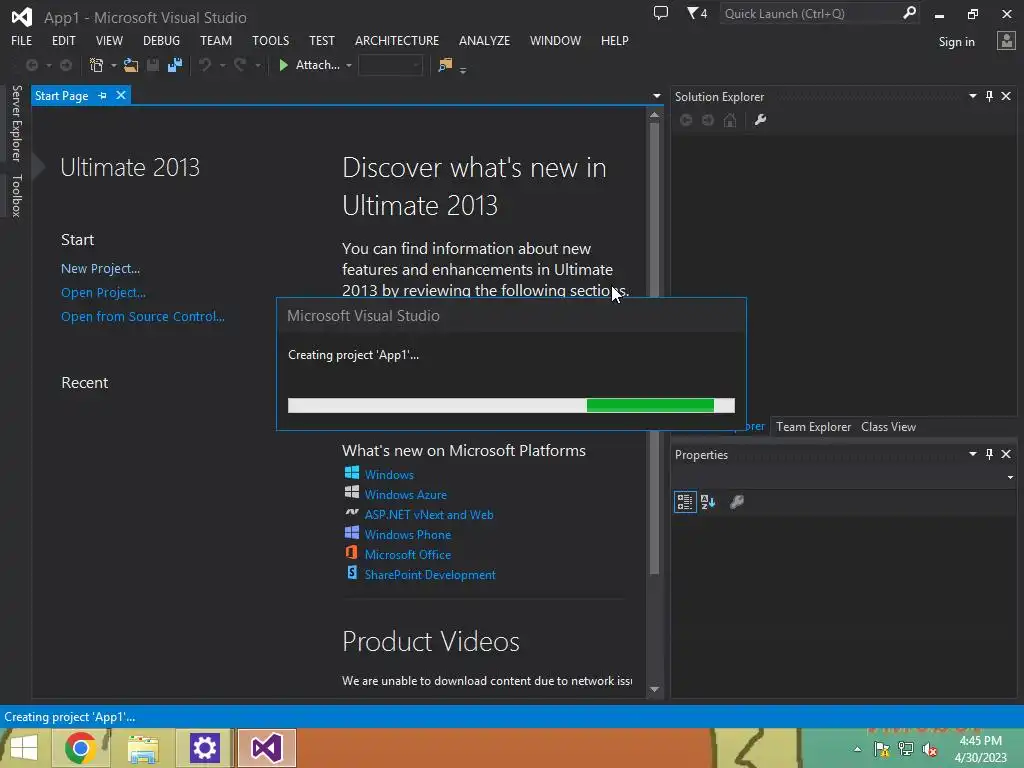The height and width of the screenshot is (768, 1024).
Task: Open Solution Explorer window position dropdown
Action: click(972, 96)
